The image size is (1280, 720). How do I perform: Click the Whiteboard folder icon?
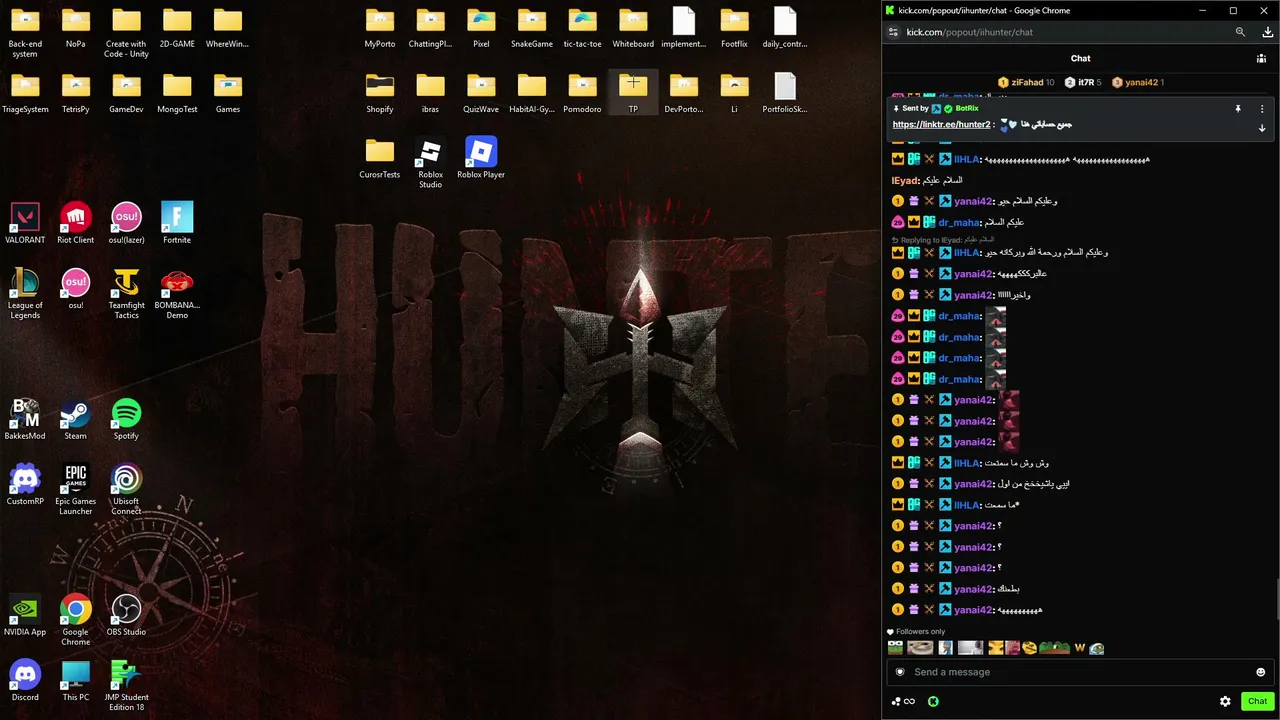(x=633, y=28)
